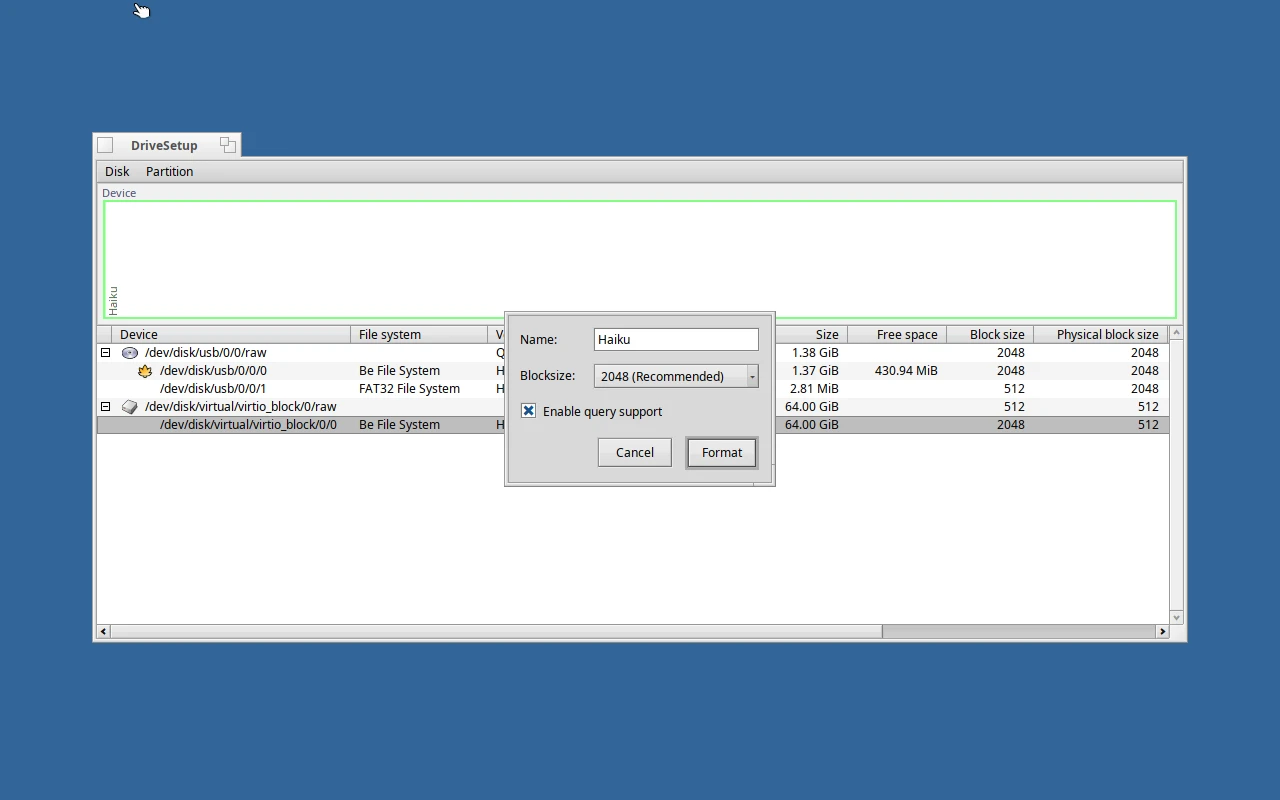The image size is (1280, 800).
Task: Click the scroll right arrow
Action: [x=1162, y=631]
